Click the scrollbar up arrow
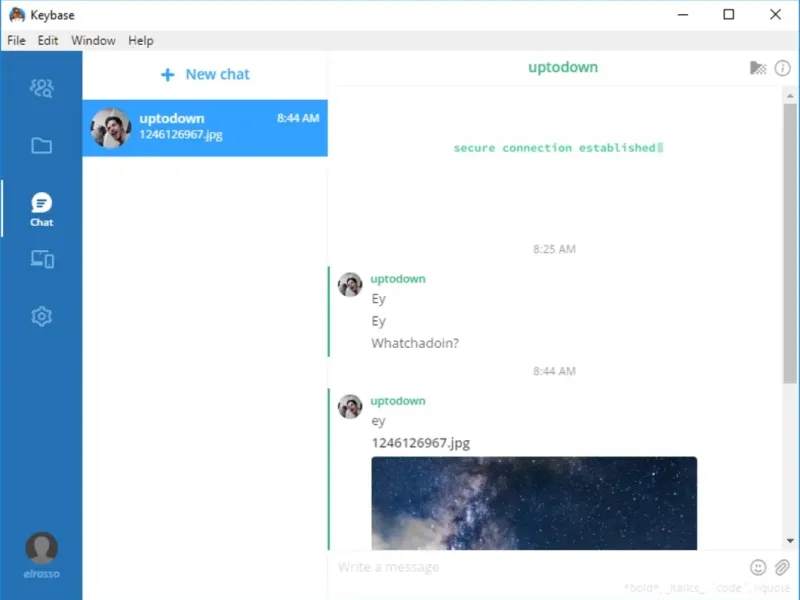Screen dimensions: 800x600 tap(790, 95)
